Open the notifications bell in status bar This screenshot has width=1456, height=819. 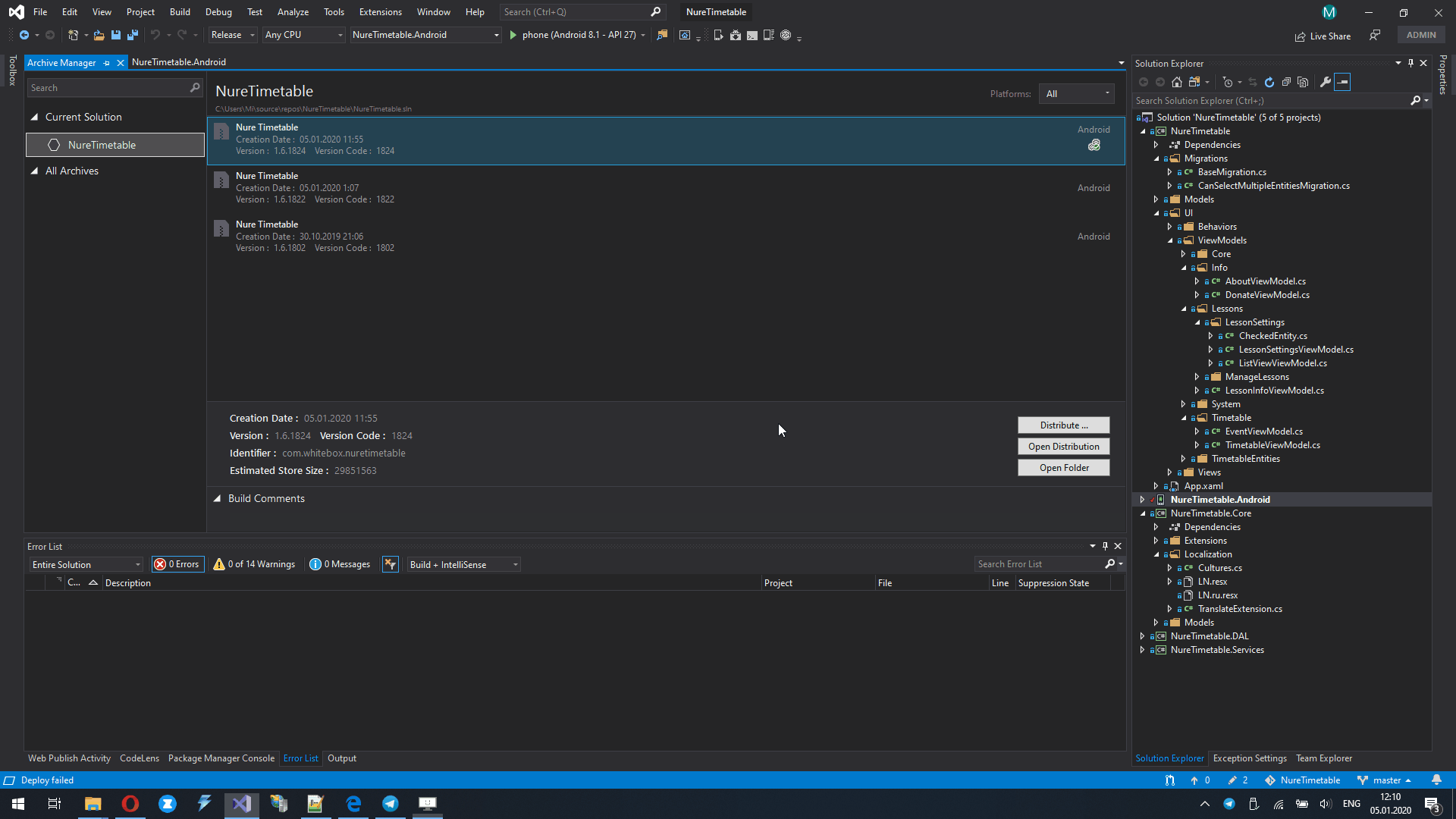click(1436, 780)
